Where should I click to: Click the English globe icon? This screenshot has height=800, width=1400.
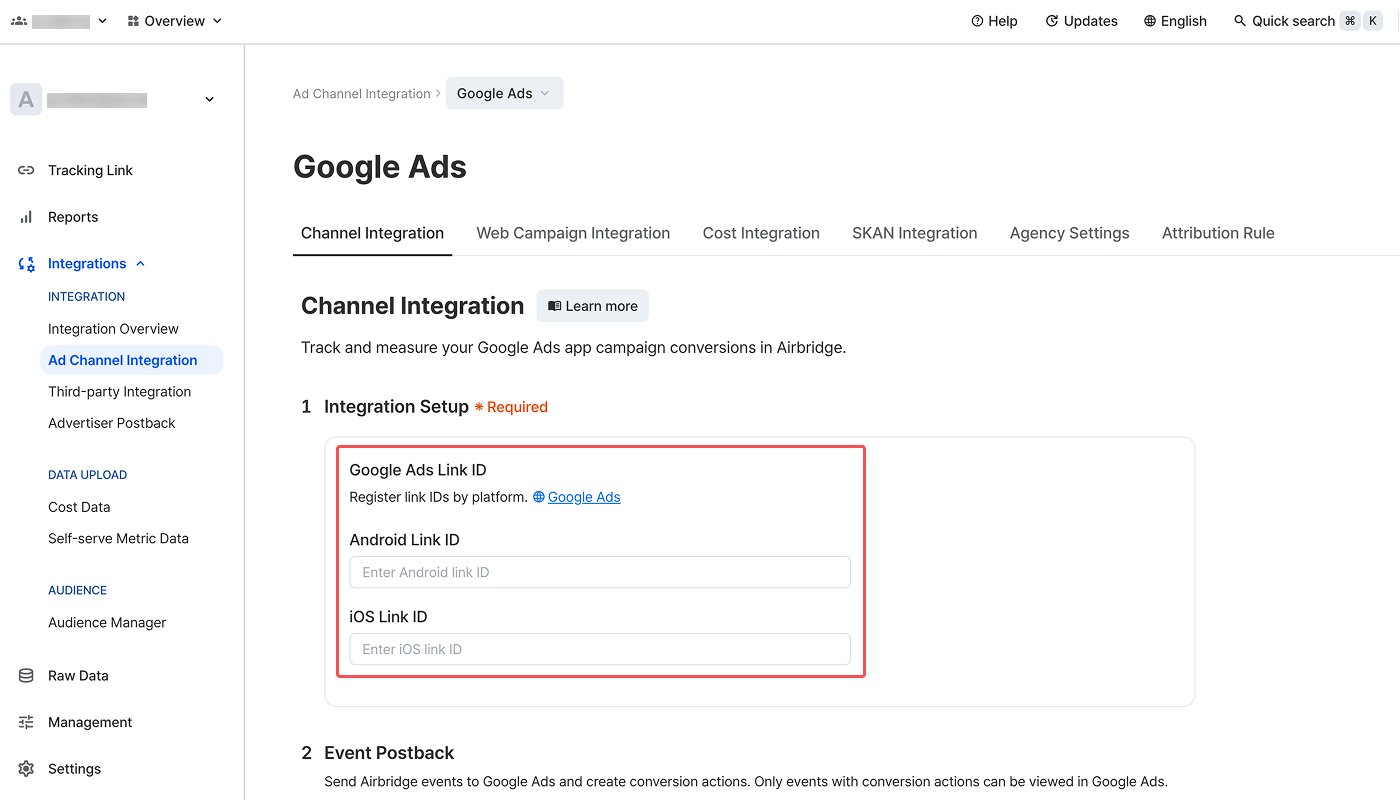pyautogui.click(x=1150, y=21)
